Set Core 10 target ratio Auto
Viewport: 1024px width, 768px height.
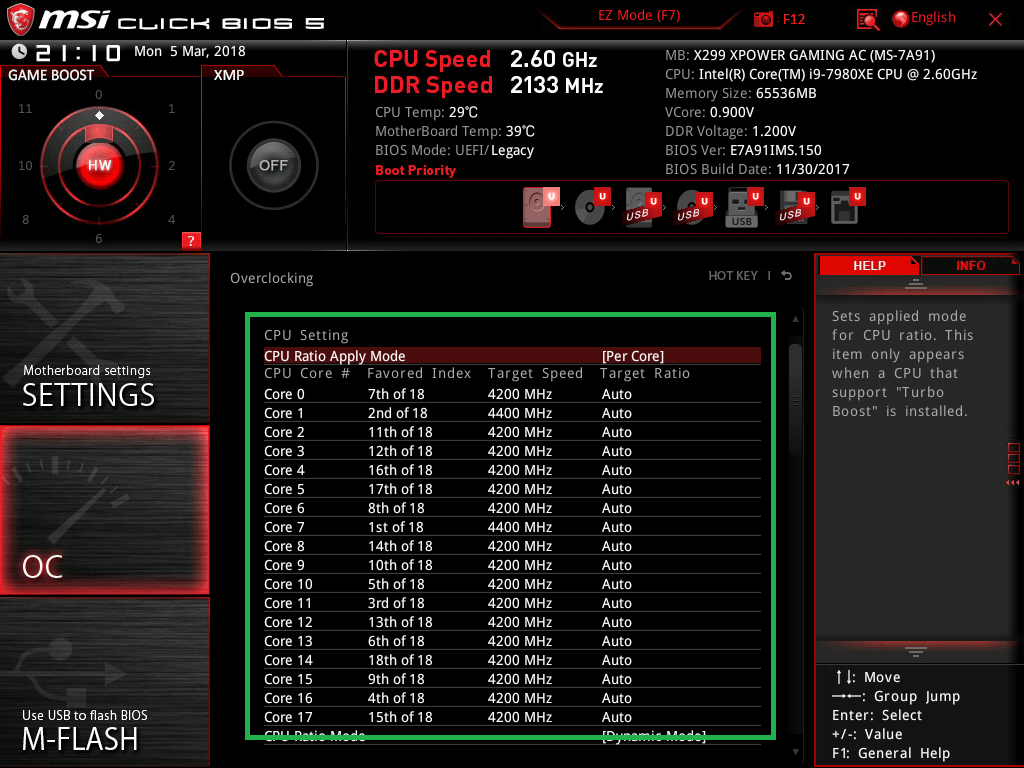coord(616,584)
